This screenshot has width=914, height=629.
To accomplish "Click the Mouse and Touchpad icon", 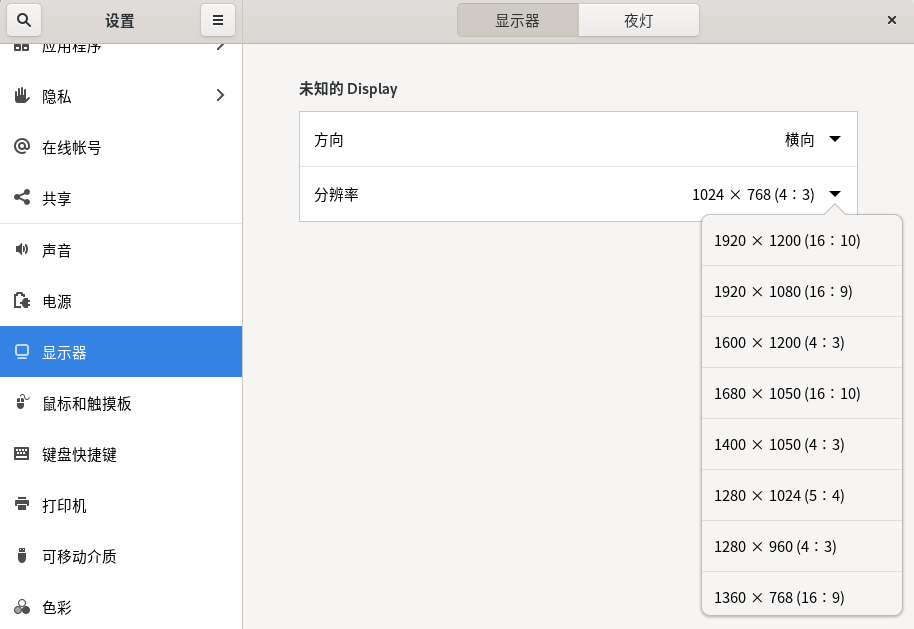I will [x=22, y=403].
